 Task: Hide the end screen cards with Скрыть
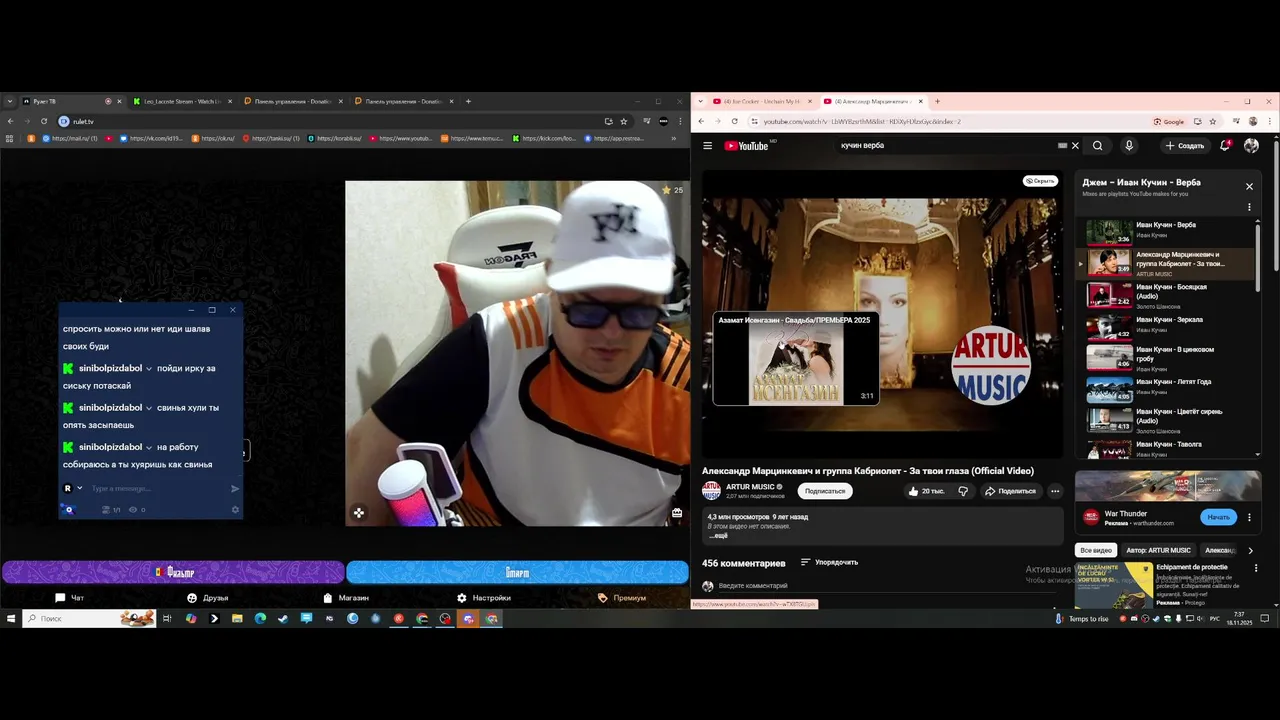[x=1040, y=181]
